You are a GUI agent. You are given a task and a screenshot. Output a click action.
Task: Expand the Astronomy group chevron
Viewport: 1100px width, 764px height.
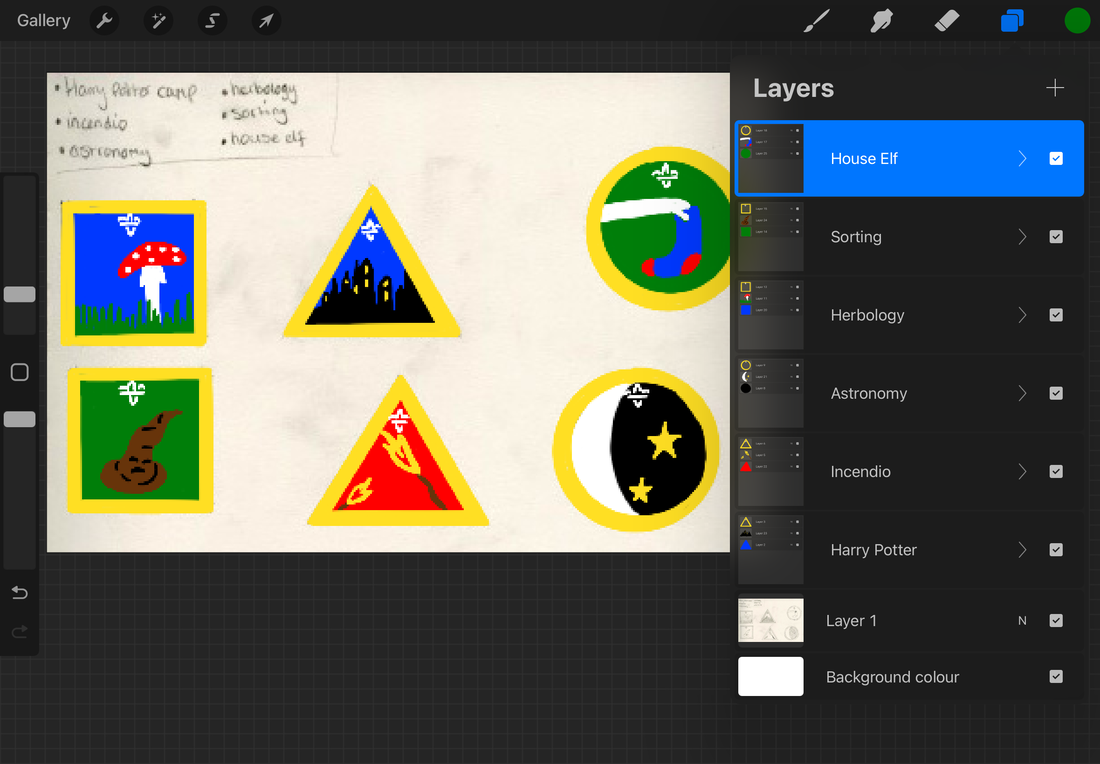coord(1022,394)
